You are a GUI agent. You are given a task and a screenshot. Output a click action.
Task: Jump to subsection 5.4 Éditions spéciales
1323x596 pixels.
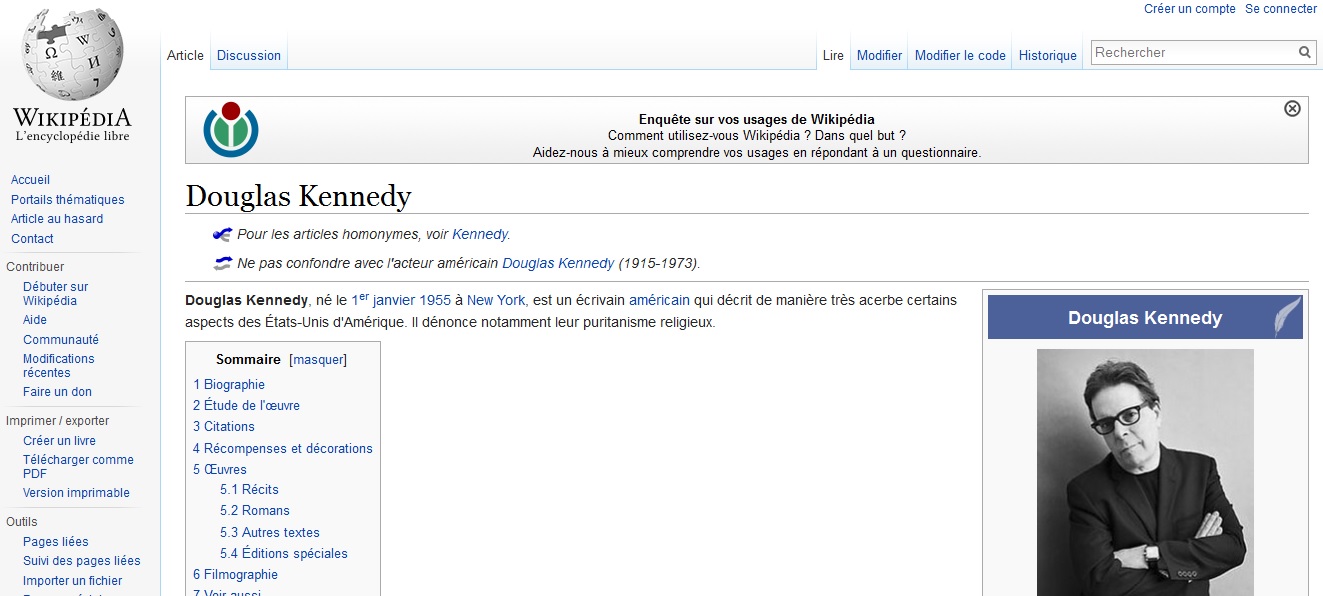(x=284, y=554)
